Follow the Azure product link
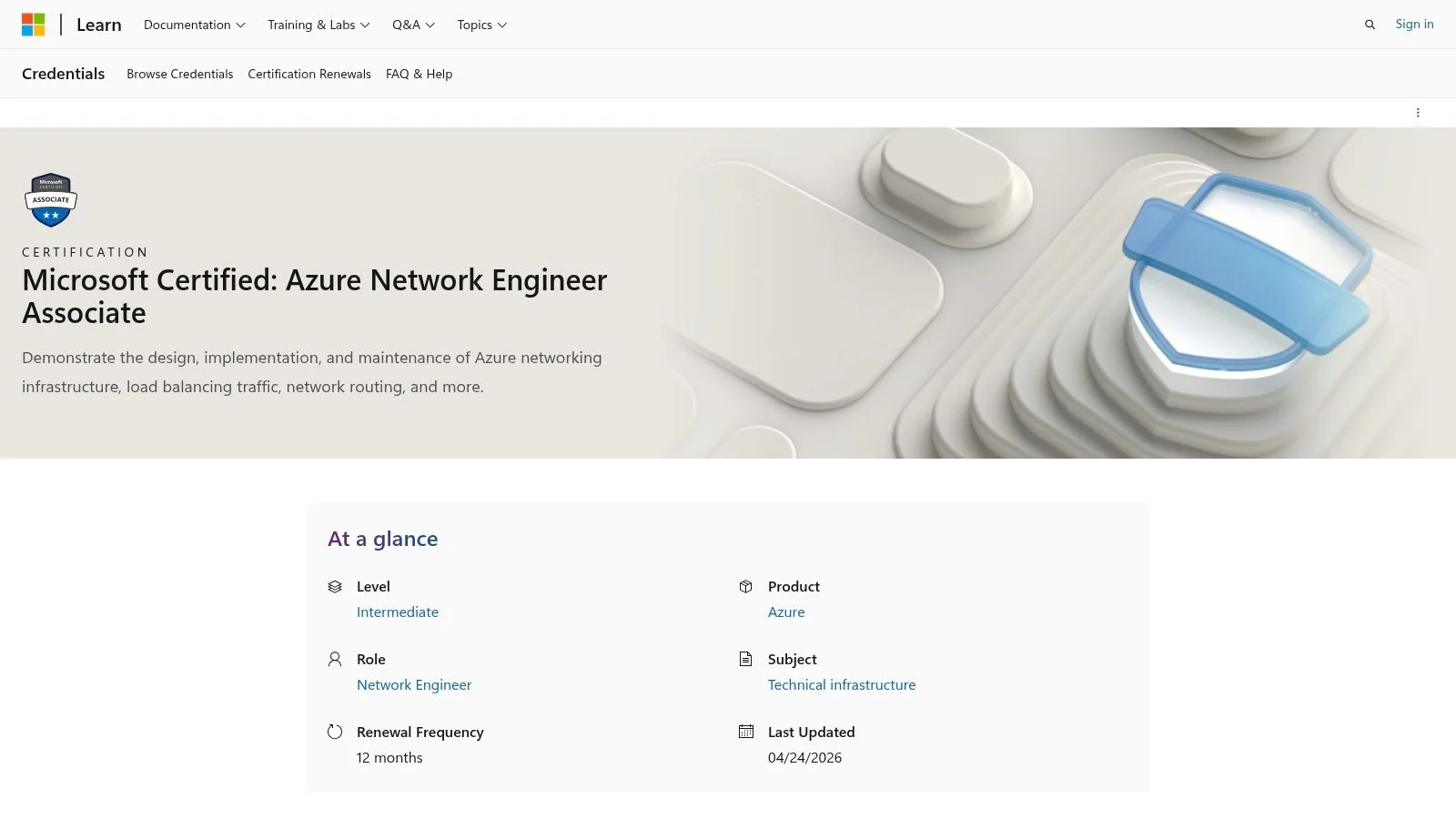1456x819 pixels. click(786, 612)
